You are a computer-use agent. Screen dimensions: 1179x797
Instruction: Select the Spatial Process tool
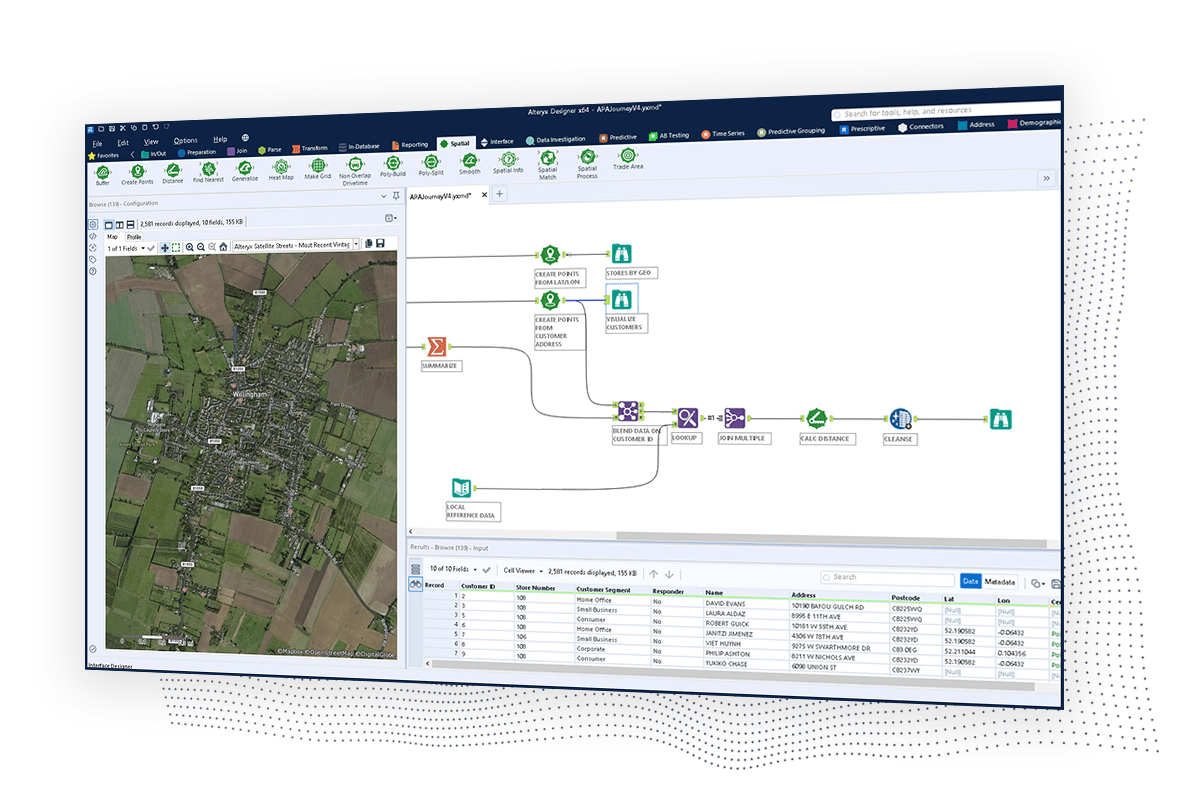pos(587,163)
